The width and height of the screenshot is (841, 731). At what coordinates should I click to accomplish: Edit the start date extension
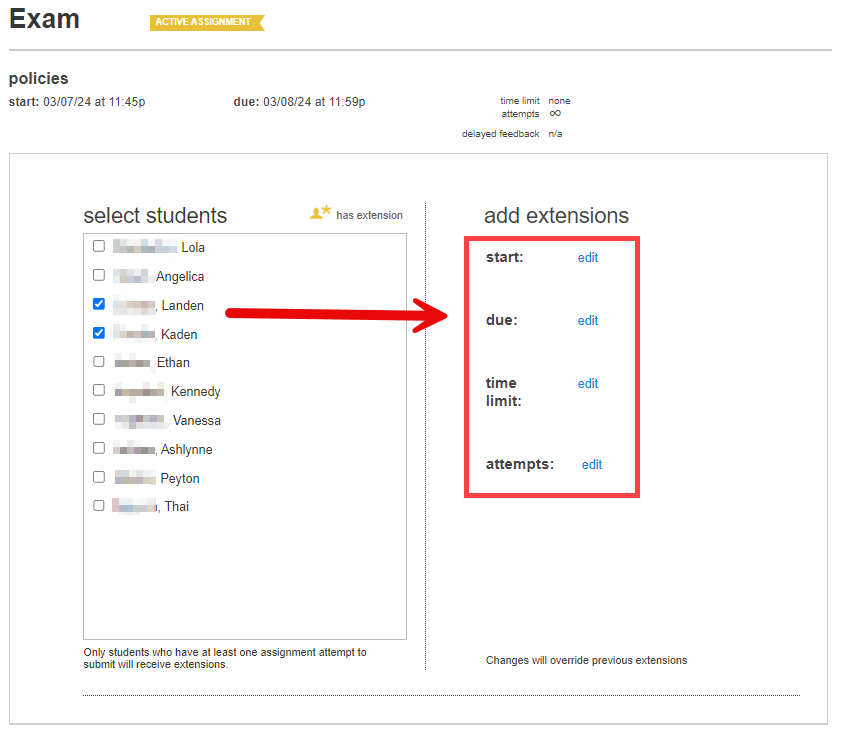tap(588, 258)
